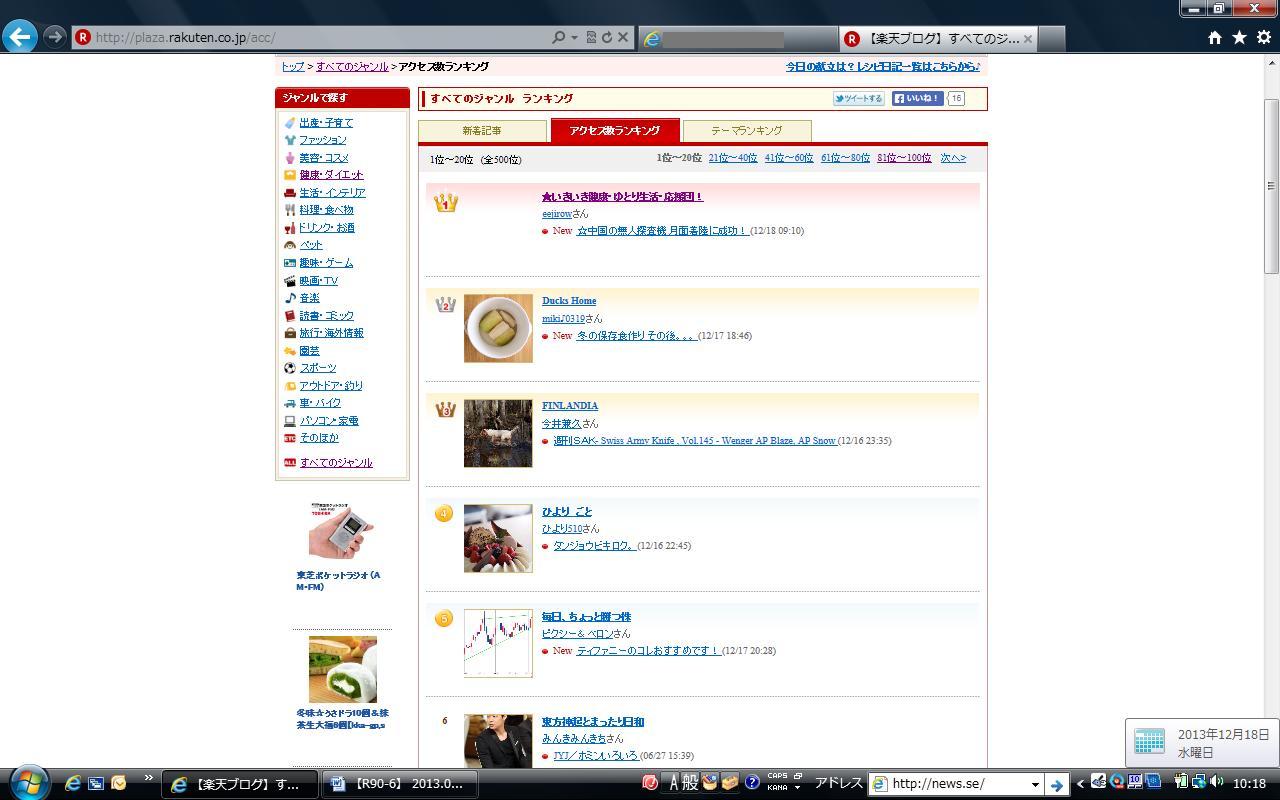Refresh the page using the reload icon
Screen dimensions: 1280x800
click(606, 37)
